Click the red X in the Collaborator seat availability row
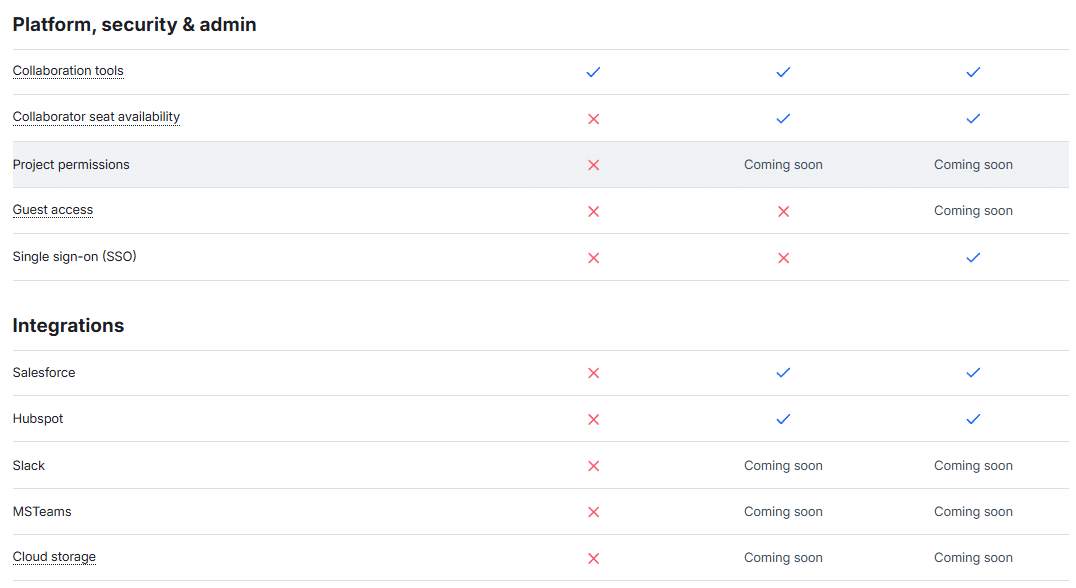The image size is (1076, 588). coord(593,119)
